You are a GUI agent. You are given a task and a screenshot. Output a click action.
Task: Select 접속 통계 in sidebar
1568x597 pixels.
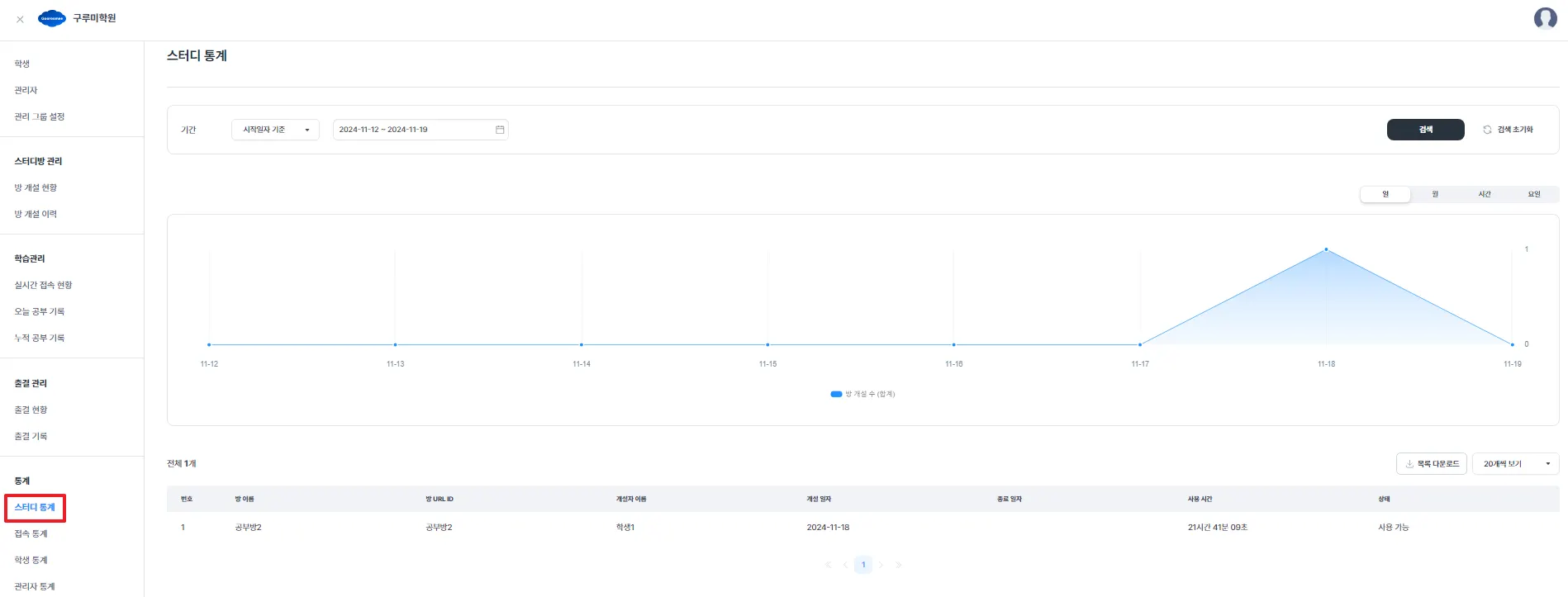click(31, 533)
